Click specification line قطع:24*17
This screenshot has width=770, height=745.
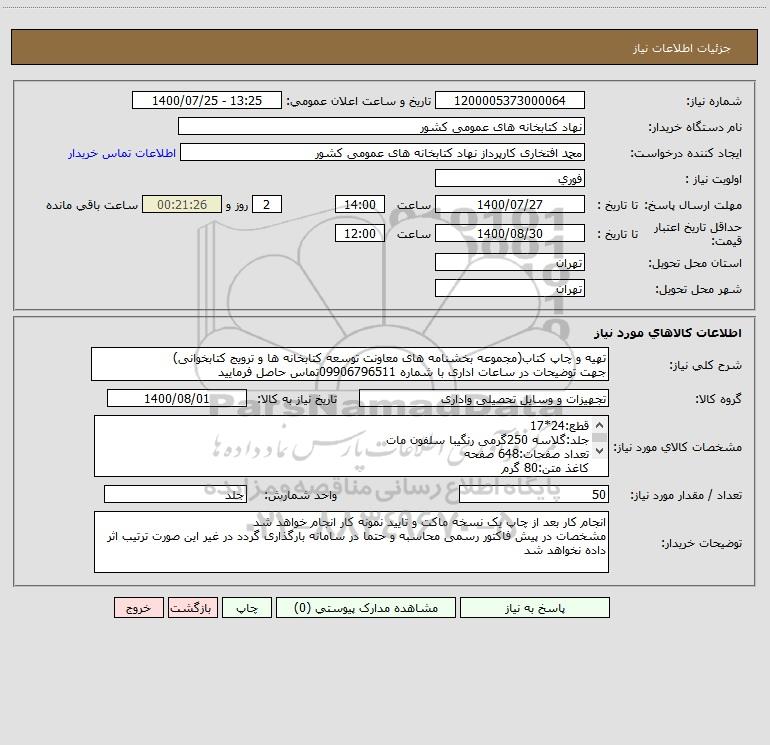[x=559, y=425]
